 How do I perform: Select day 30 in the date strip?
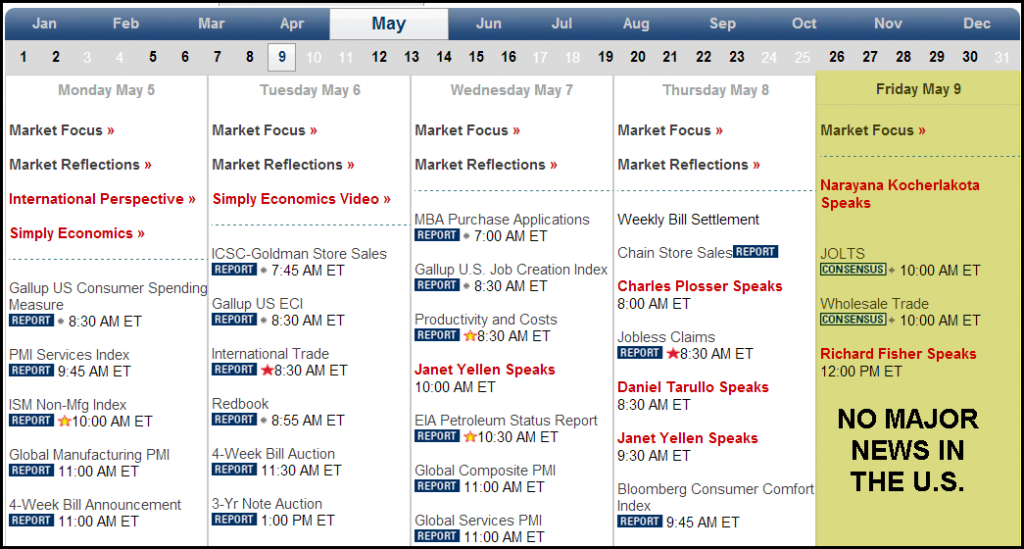pos(970,57)
